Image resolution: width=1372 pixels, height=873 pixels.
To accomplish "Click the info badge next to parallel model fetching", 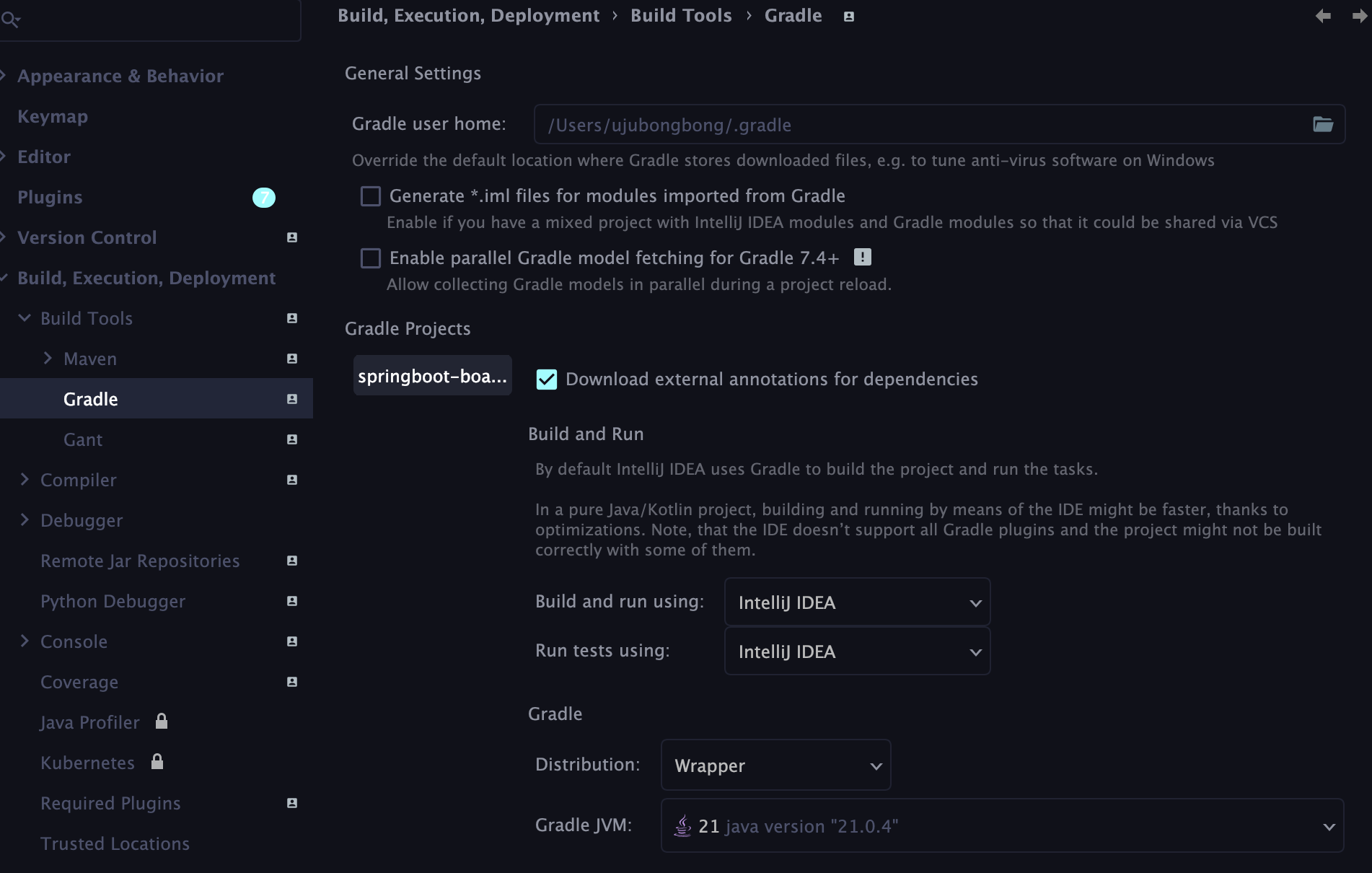I will pyautogui.click(x=863, y=257).
